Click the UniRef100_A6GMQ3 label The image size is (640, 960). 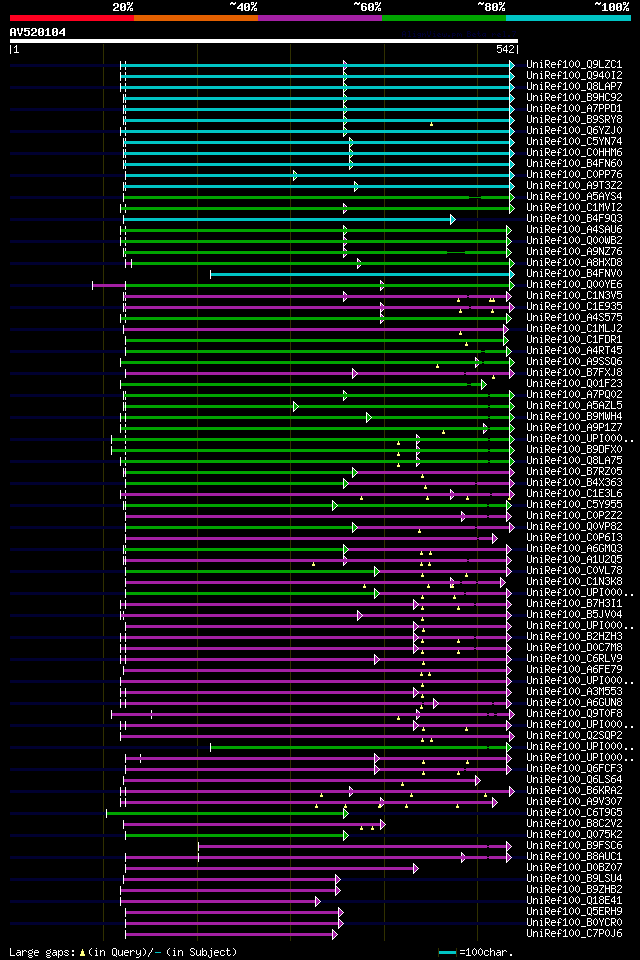[574, 549]
